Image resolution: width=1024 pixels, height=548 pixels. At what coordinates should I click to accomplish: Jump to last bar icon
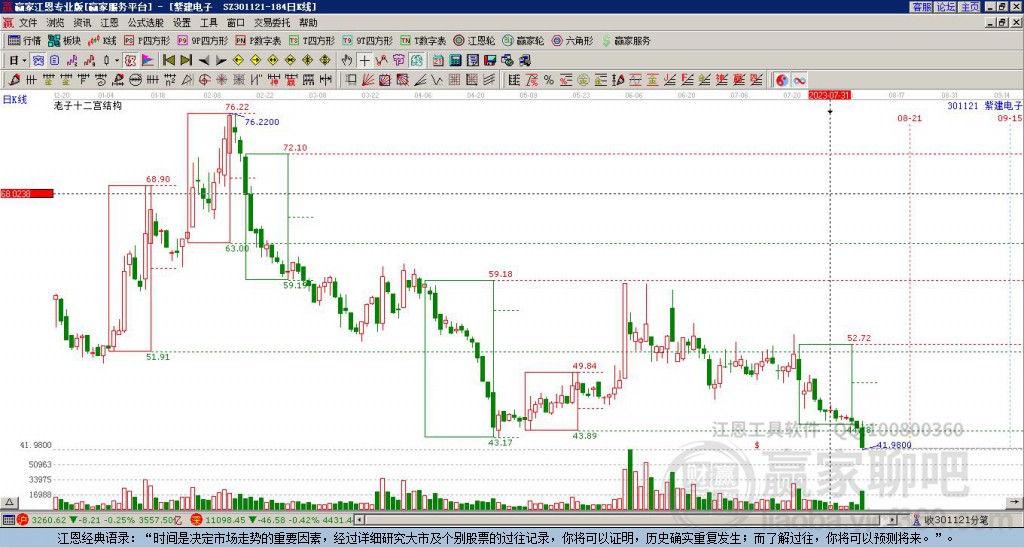[186, 61]
